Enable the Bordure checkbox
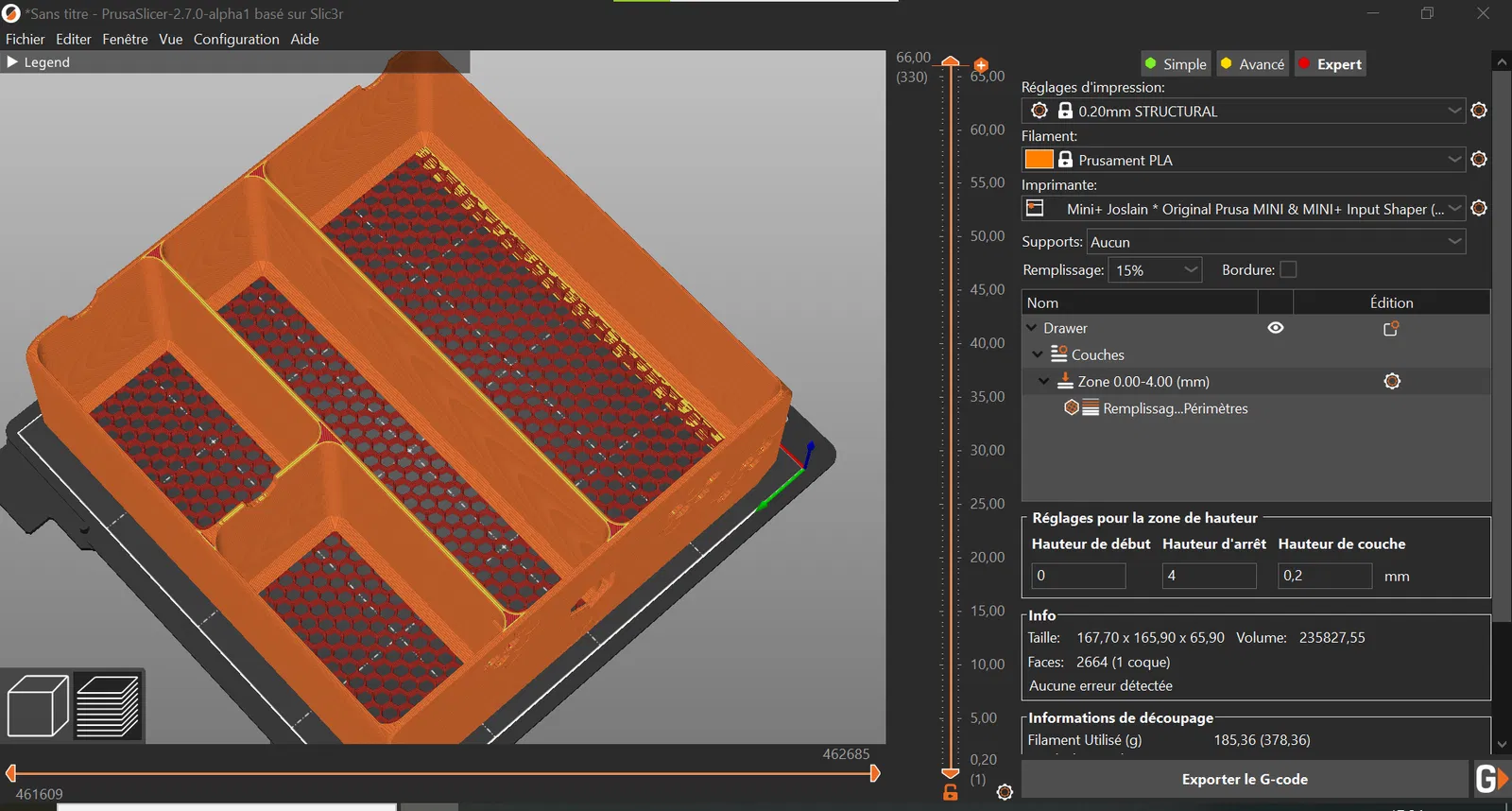The height and width of the screenshot is (811, 1512). (x=1288, y=269)
